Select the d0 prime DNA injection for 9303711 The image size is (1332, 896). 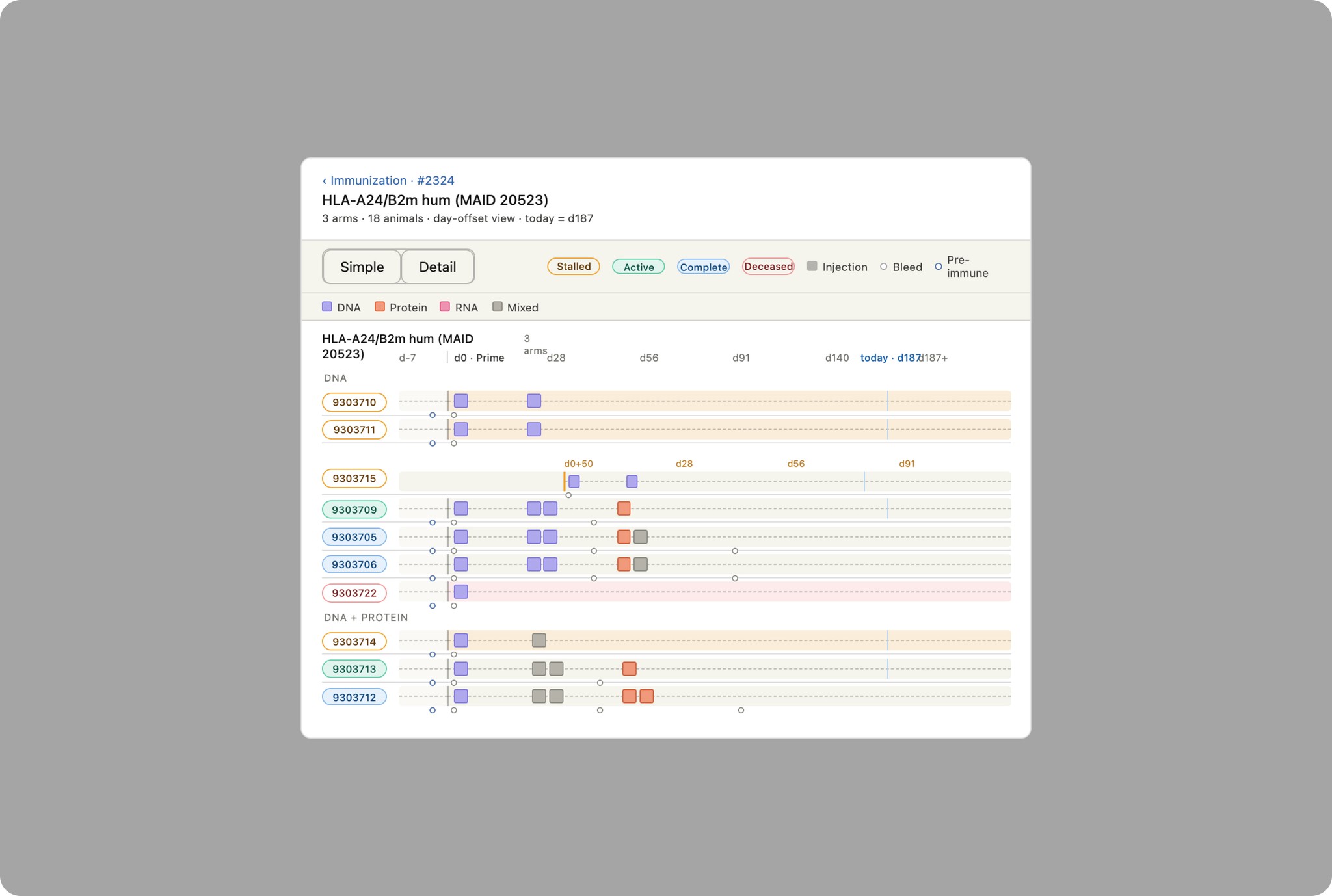[x=461, y=429]
